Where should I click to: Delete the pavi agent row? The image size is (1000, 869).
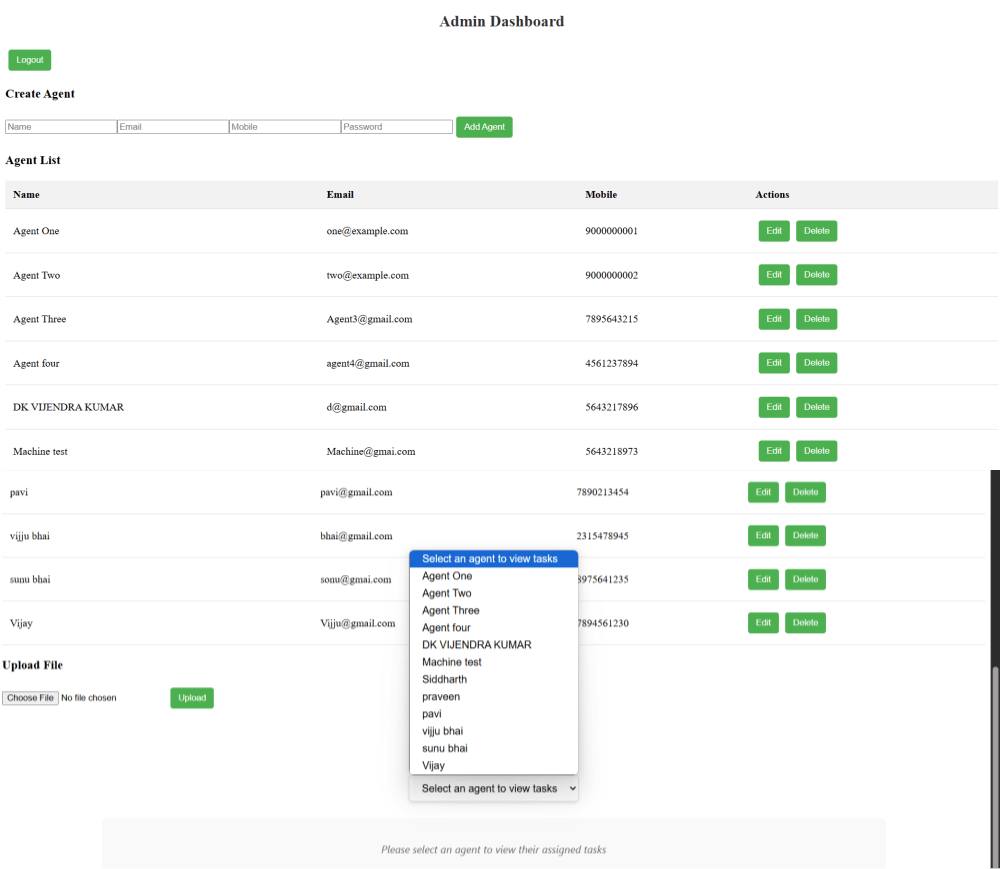tap(805, 492)
